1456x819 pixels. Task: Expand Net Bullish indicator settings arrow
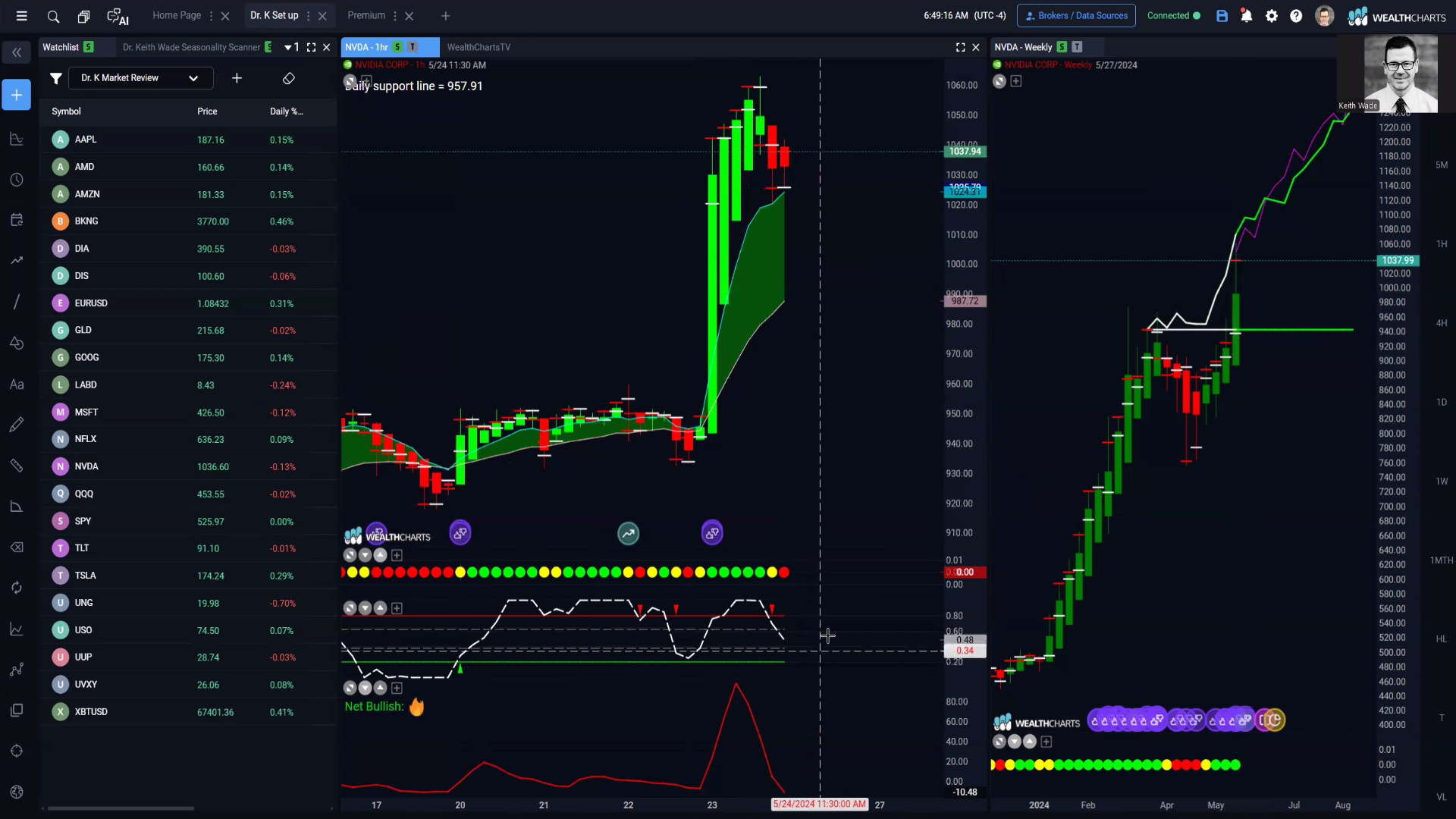(365, 688)
